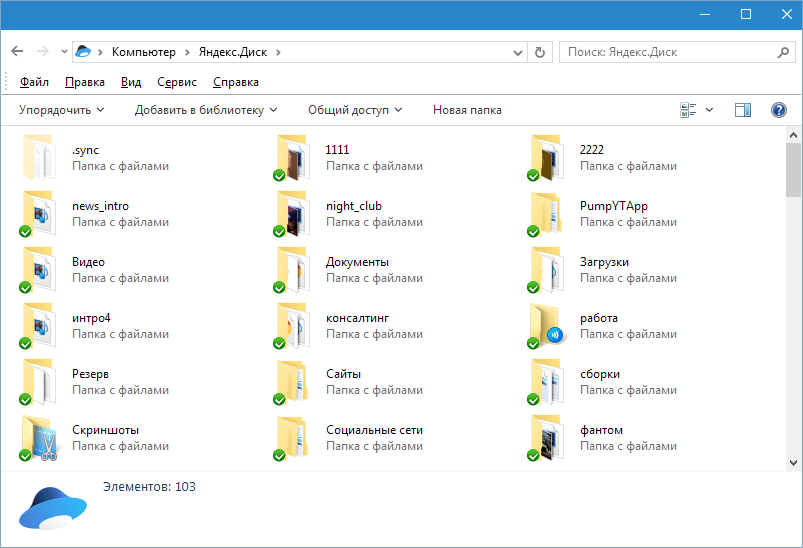Open the view options dropdown arrow

click(710, 110)
